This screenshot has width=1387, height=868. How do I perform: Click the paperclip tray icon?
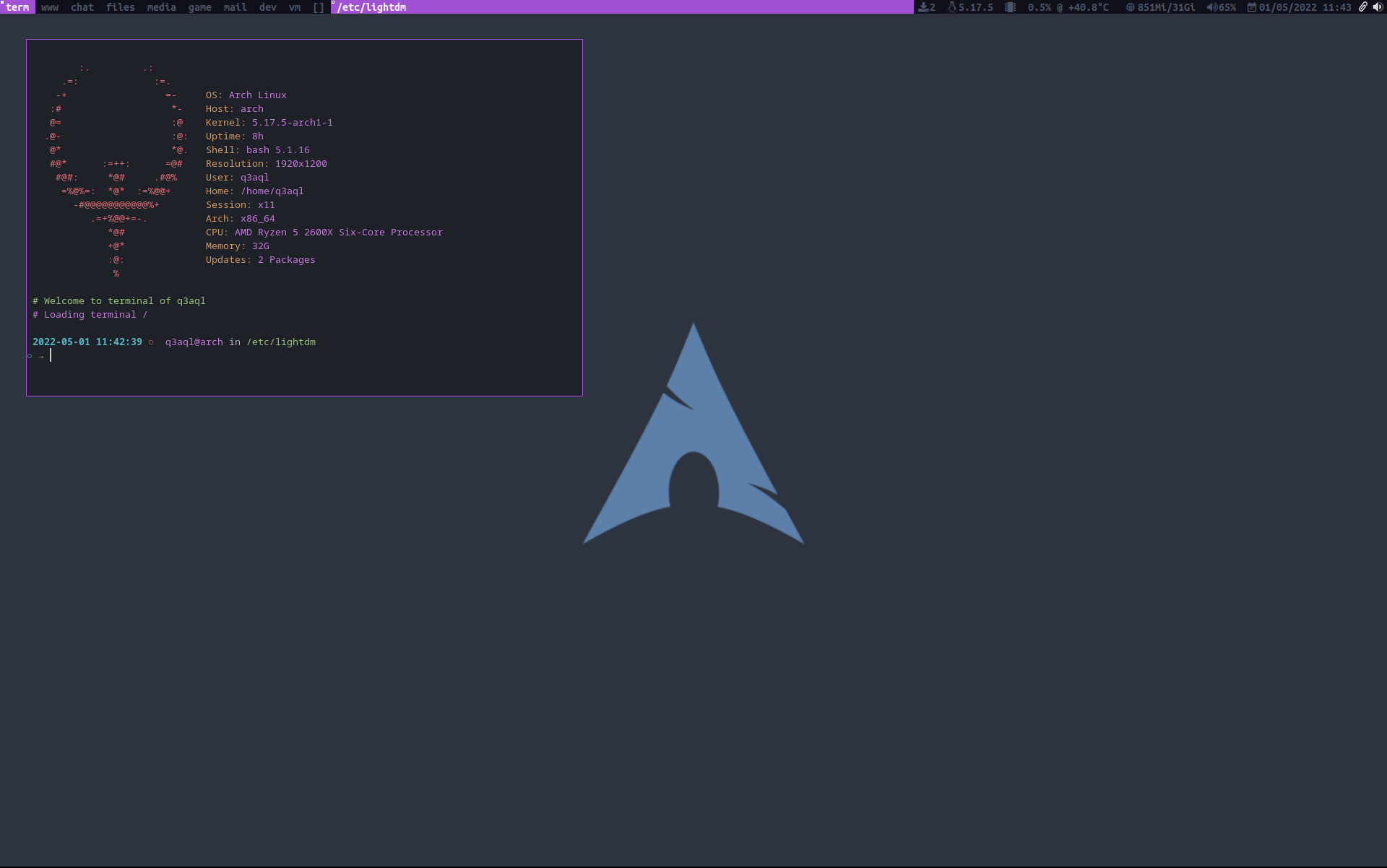click(1363, 6)
